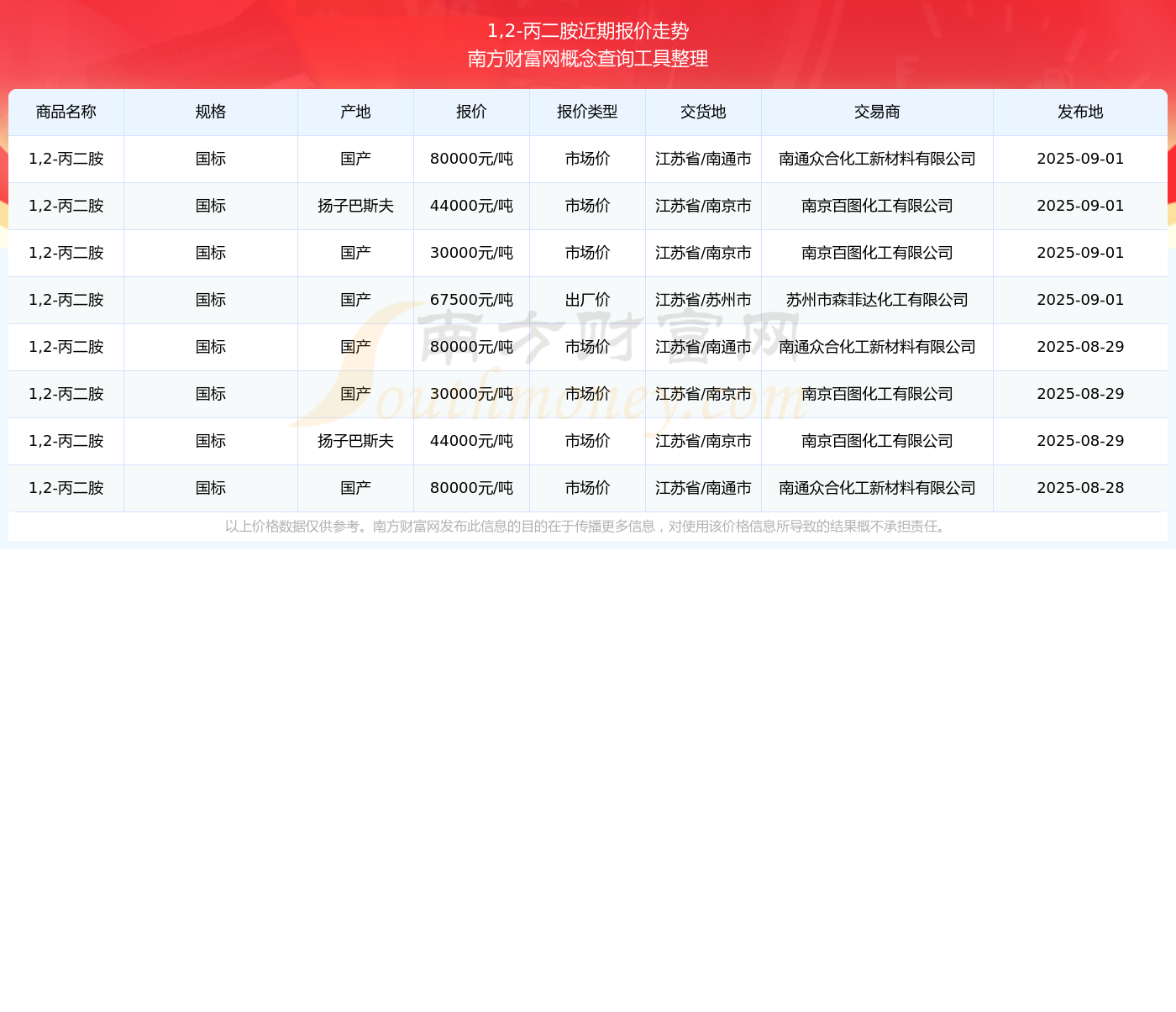1176x1012 pixels.
Task: Click the 报价 column header
Action: [472, 113]
